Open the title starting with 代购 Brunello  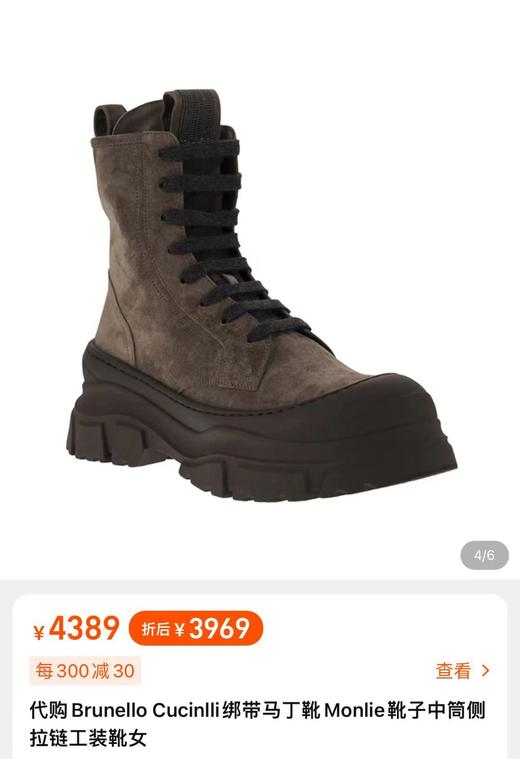pos(257,725)
